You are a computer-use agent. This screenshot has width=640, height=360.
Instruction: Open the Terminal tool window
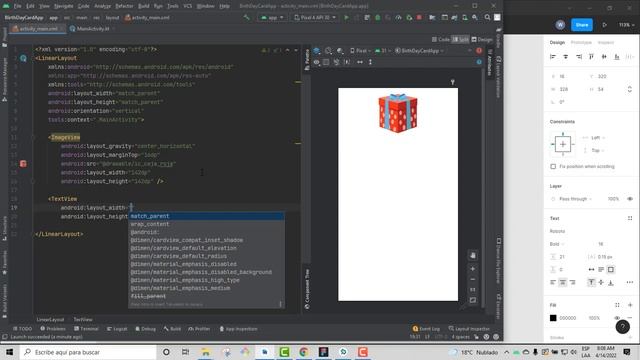click(x=86, y=329)
